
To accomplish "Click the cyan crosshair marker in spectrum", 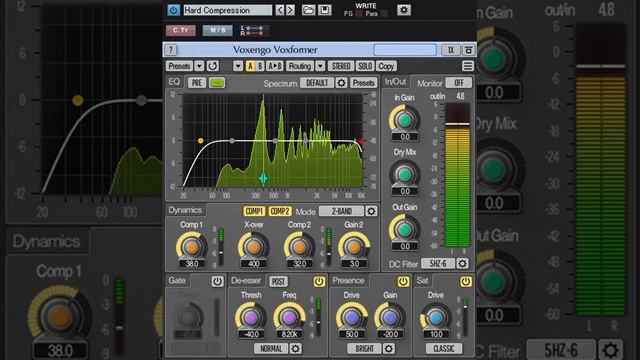I will [263, 178].
